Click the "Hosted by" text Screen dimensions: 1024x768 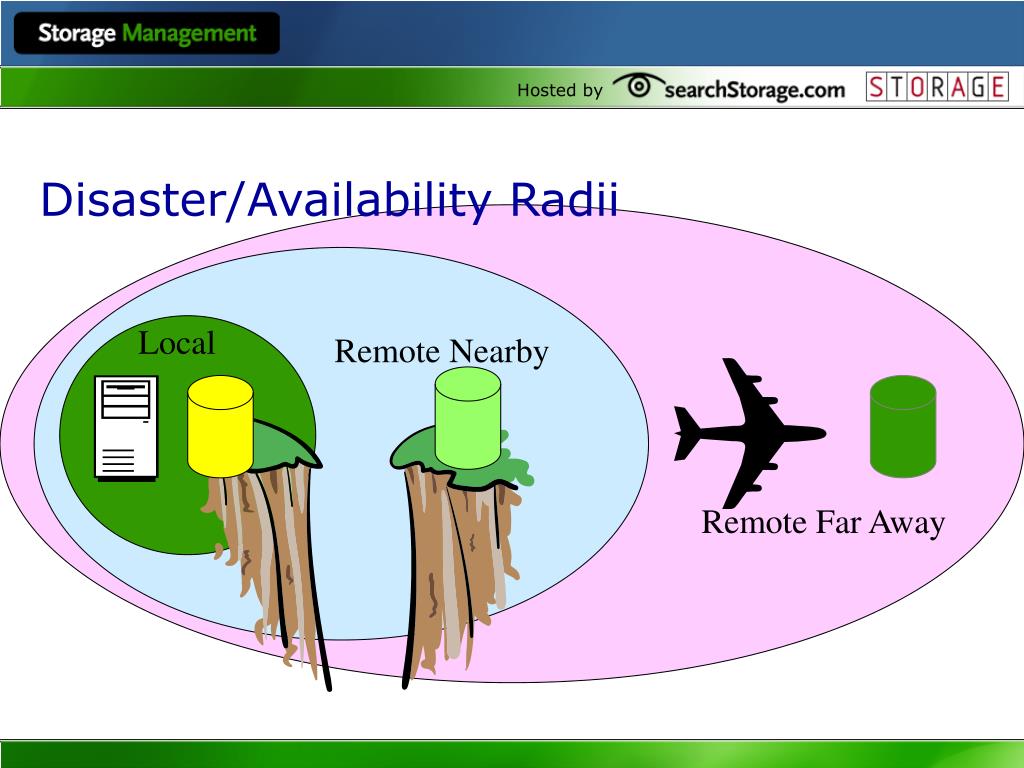click(560, 90)
